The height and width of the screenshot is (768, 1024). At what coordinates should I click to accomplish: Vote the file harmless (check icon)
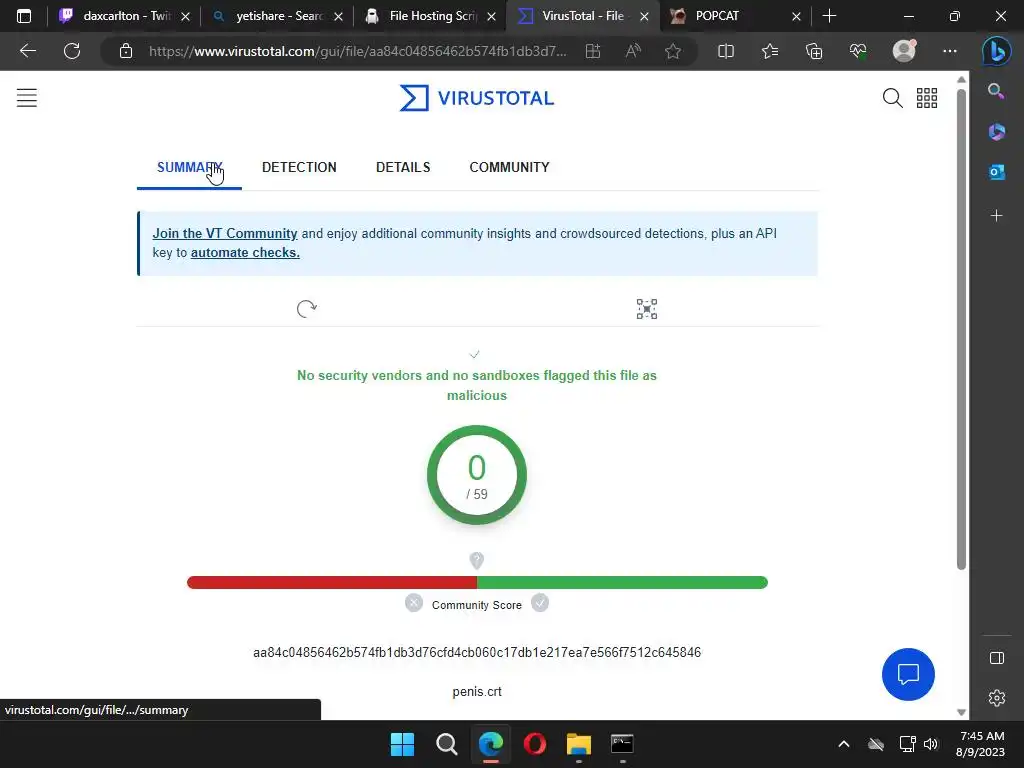coord(539,603)
